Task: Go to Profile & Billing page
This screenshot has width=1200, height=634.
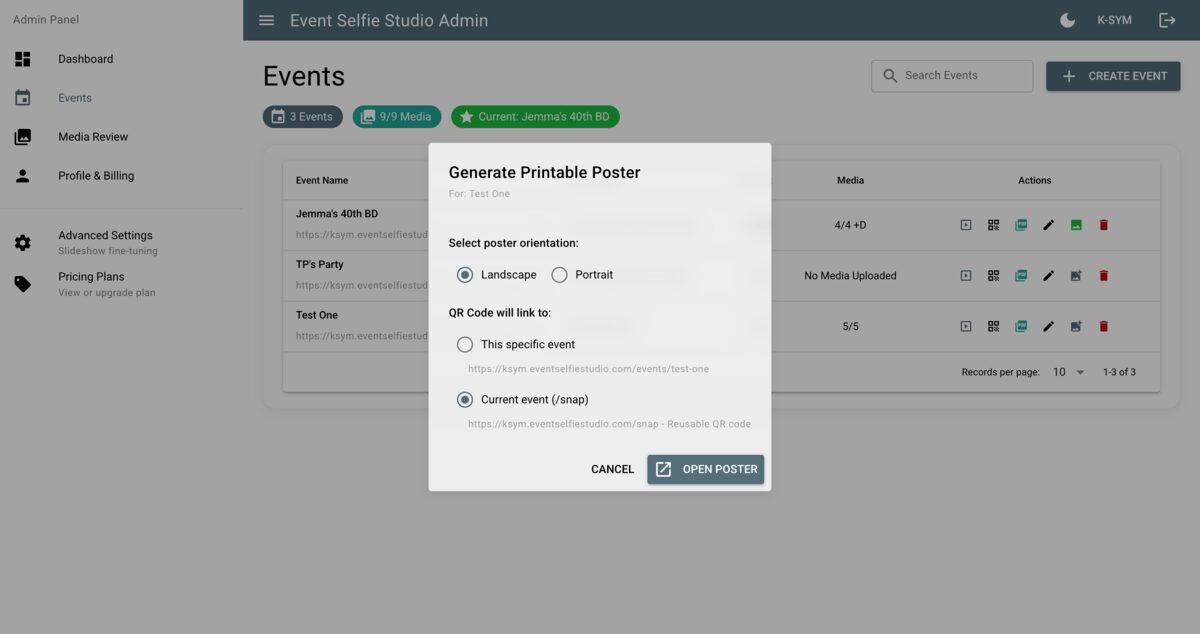Action: click(96, 176)
